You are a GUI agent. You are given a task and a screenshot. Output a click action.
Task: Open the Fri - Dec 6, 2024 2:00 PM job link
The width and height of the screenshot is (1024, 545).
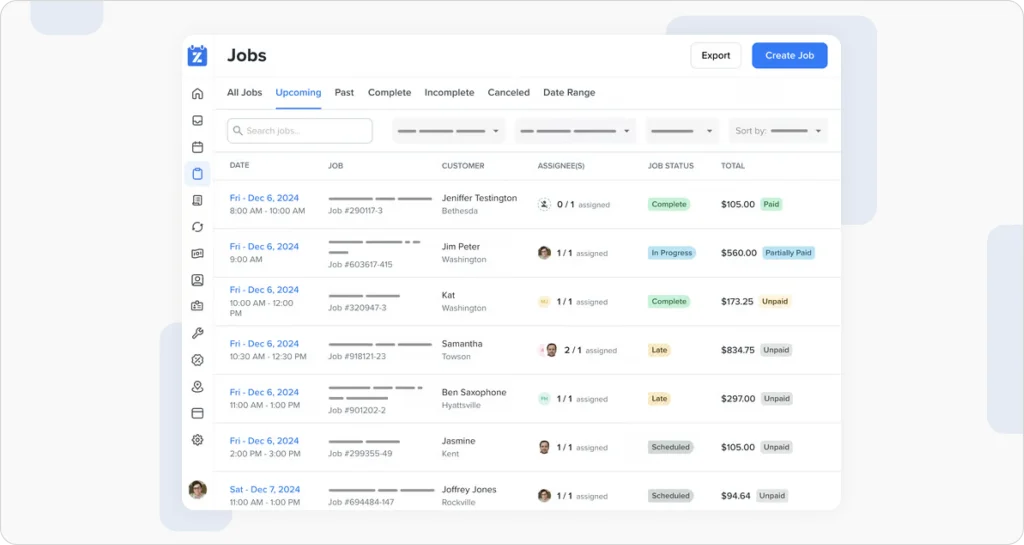point(264,441)
